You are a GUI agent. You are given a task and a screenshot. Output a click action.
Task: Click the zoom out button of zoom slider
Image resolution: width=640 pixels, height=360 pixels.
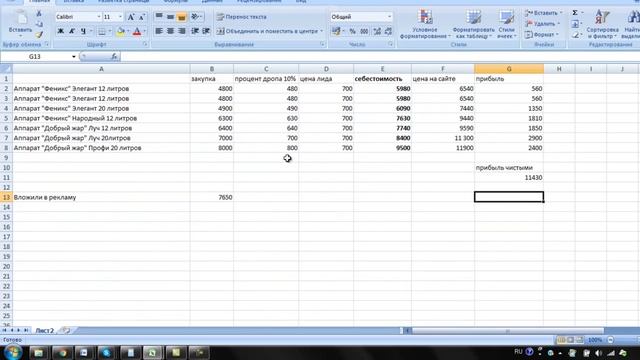(611, 340)
